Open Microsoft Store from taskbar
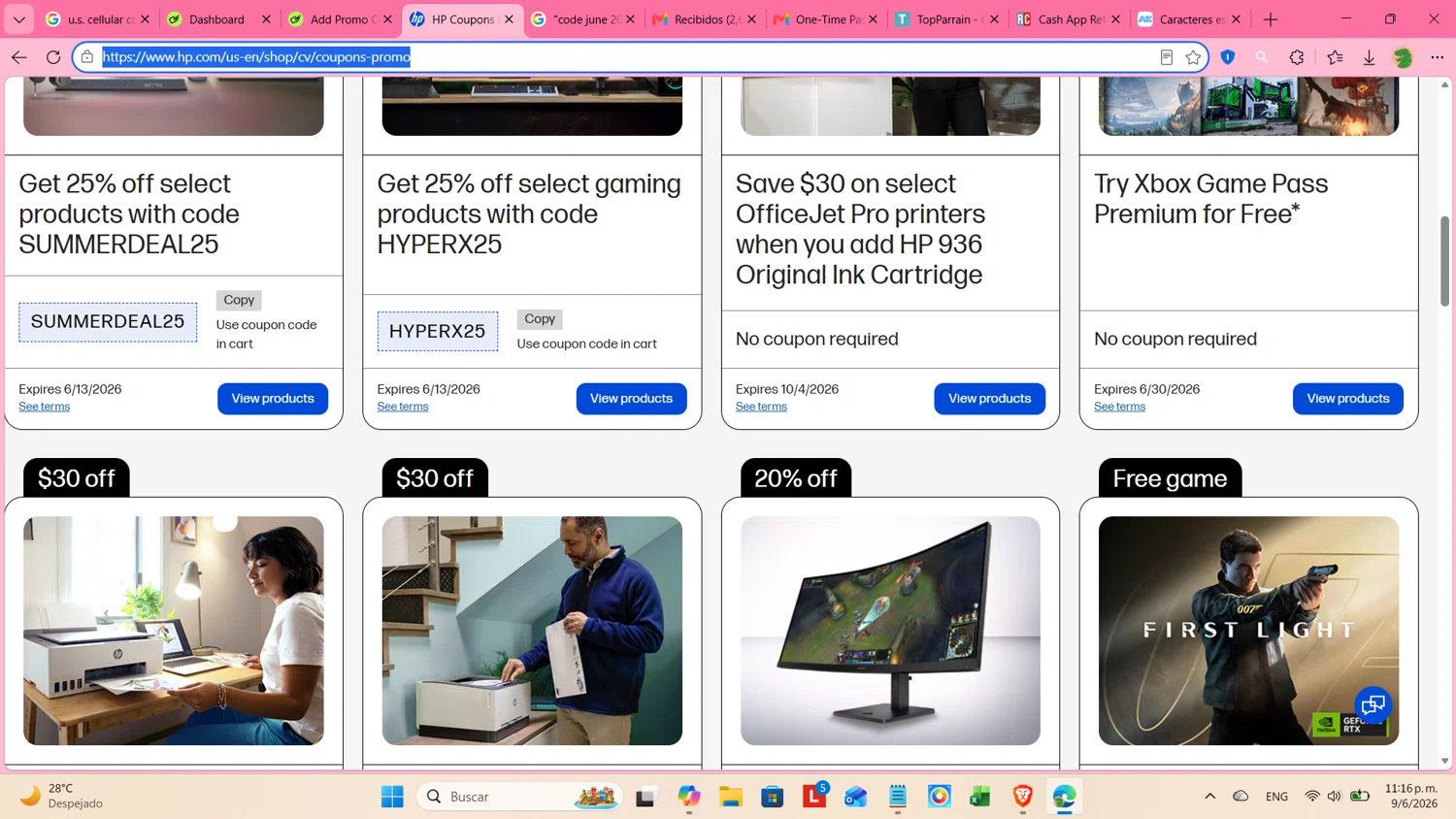 point(772,797)
